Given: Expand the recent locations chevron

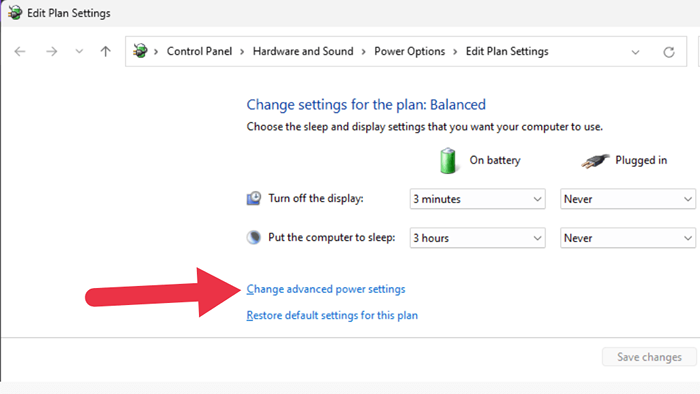Looking at the screenshot, I should point(79,52).
